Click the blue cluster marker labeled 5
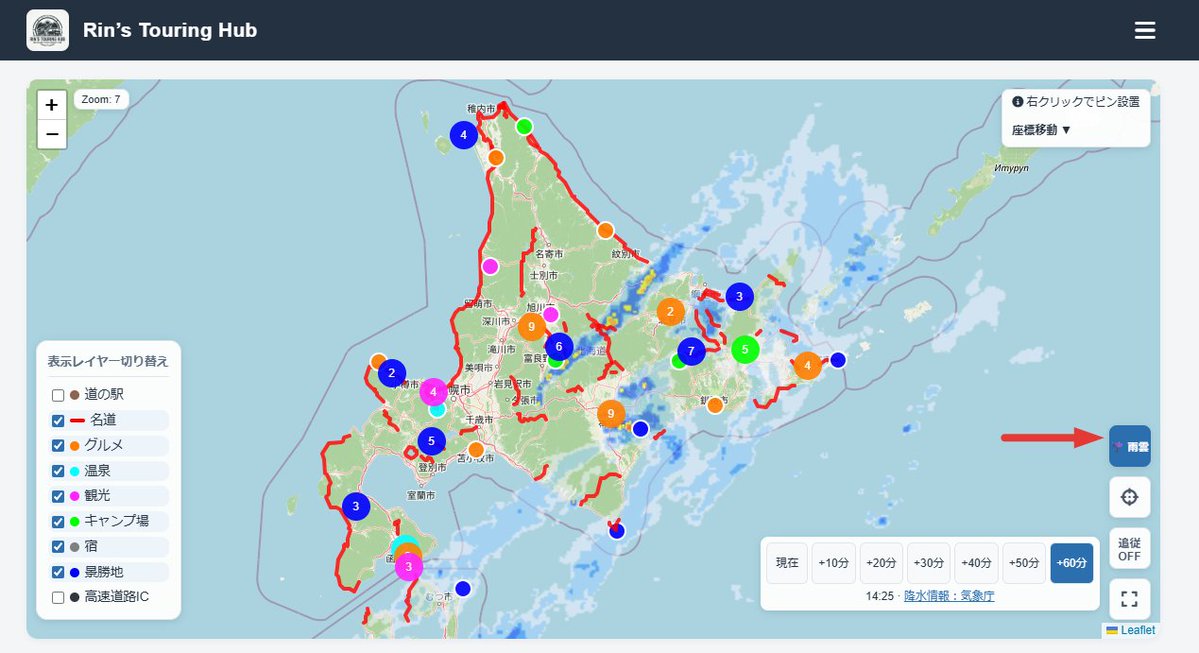 [431, 441]
